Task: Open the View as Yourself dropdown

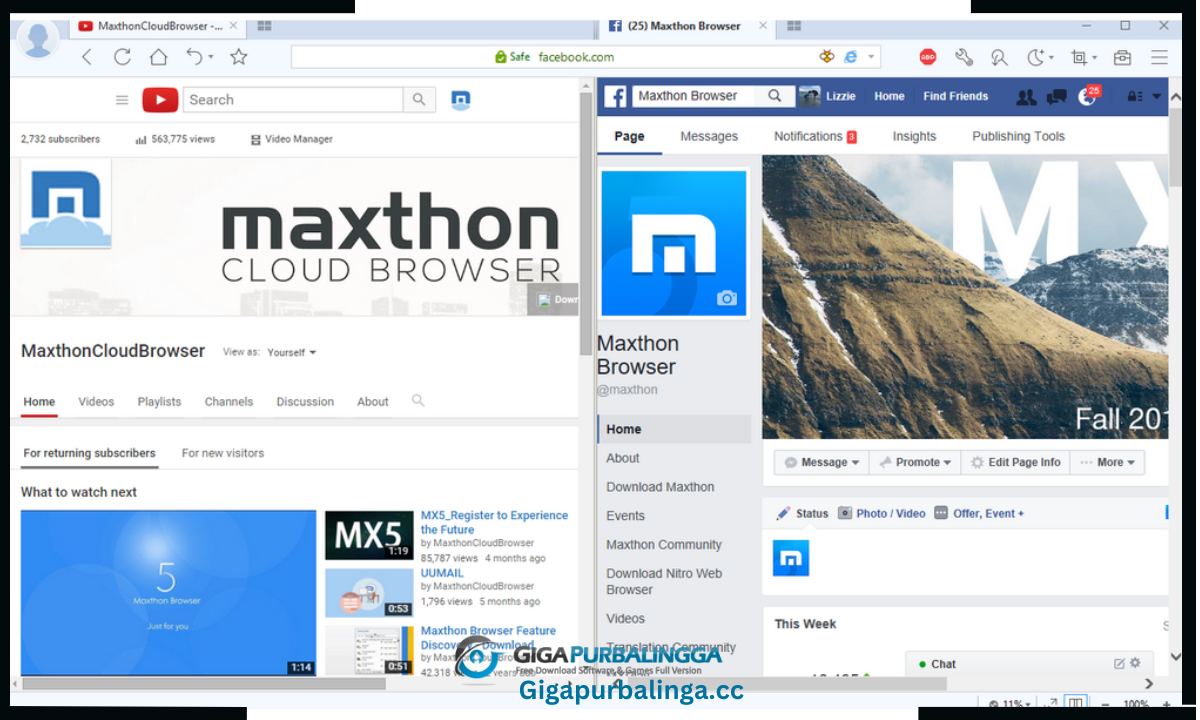Action: click(291, 352)
